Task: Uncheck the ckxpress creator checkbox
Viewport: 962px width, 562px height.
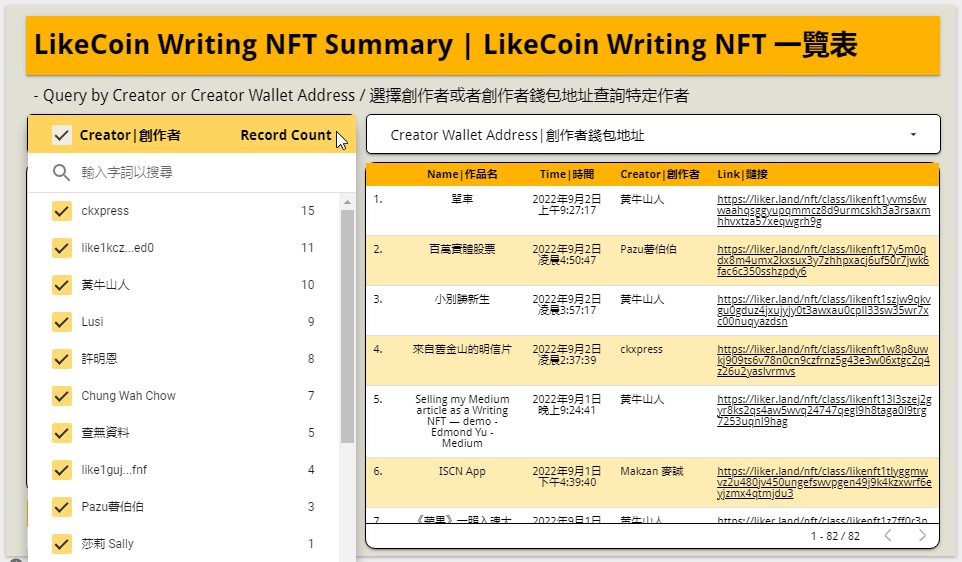Action: point(61,211)
